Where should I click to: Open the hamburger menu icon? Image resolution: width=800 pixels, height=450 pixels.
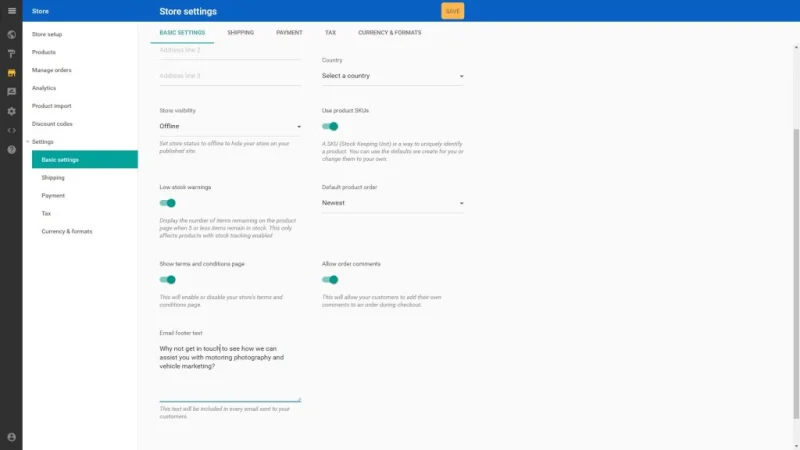coord(11,11)
